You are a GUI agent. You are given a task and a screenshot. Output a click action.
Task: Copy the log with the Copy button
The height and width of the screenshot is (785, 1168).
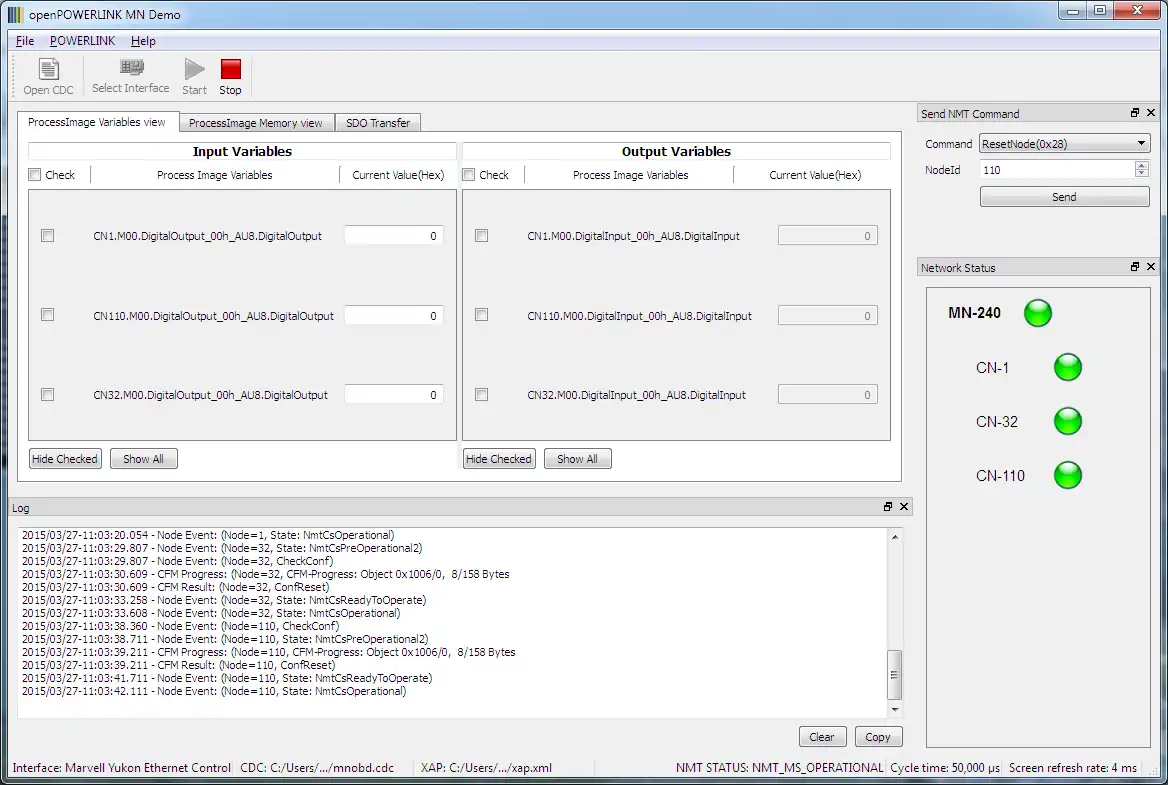(878, 737)
